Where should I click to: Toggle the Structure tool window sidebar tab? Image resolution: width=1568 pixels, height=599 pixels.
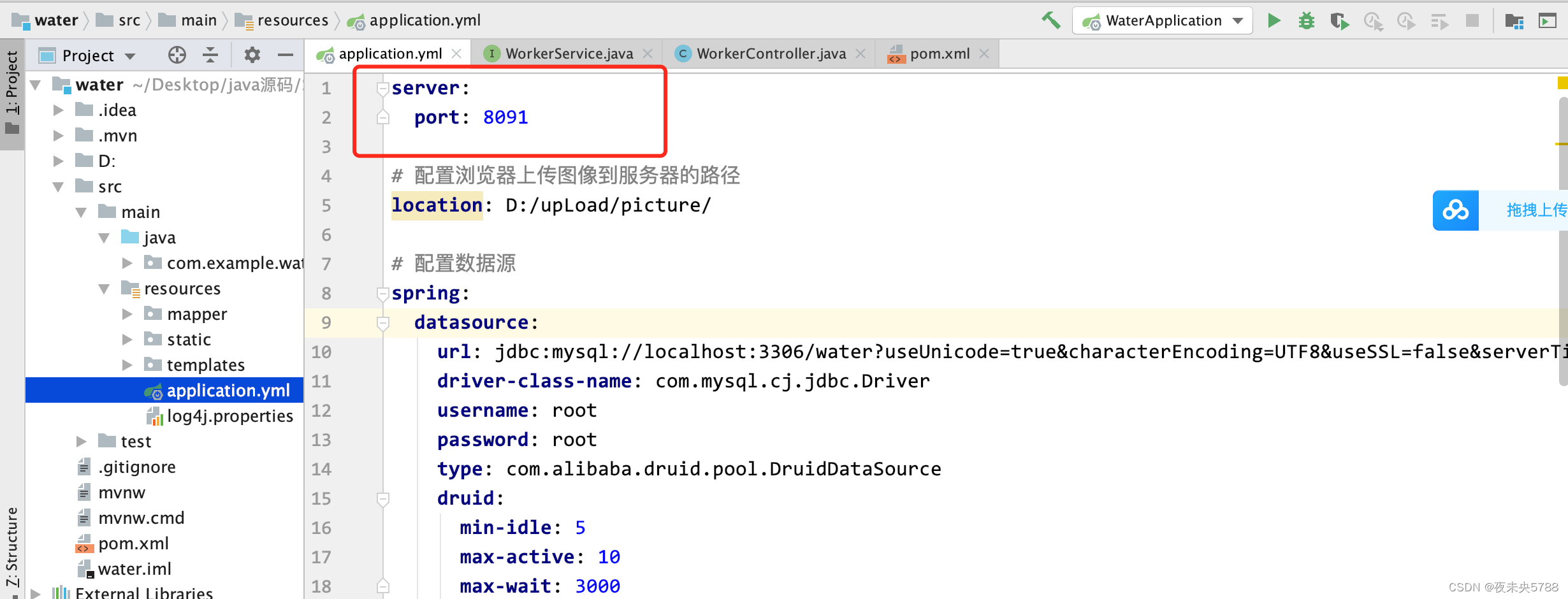tap(13, 545)
